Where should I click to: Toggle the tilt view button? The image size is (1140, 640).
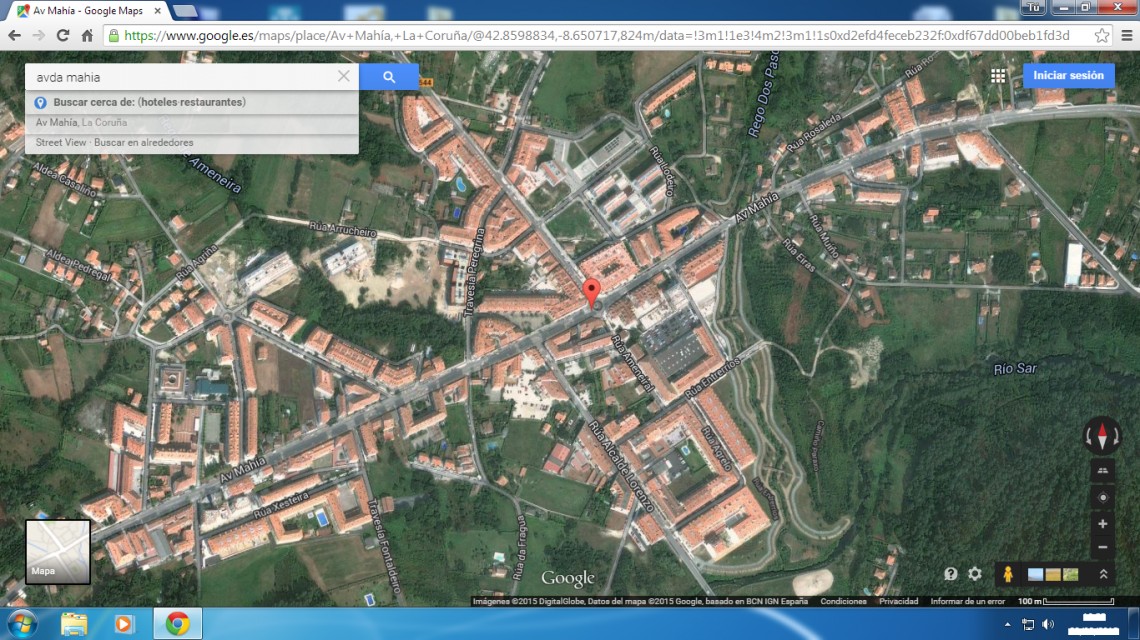click(1102, 471)
